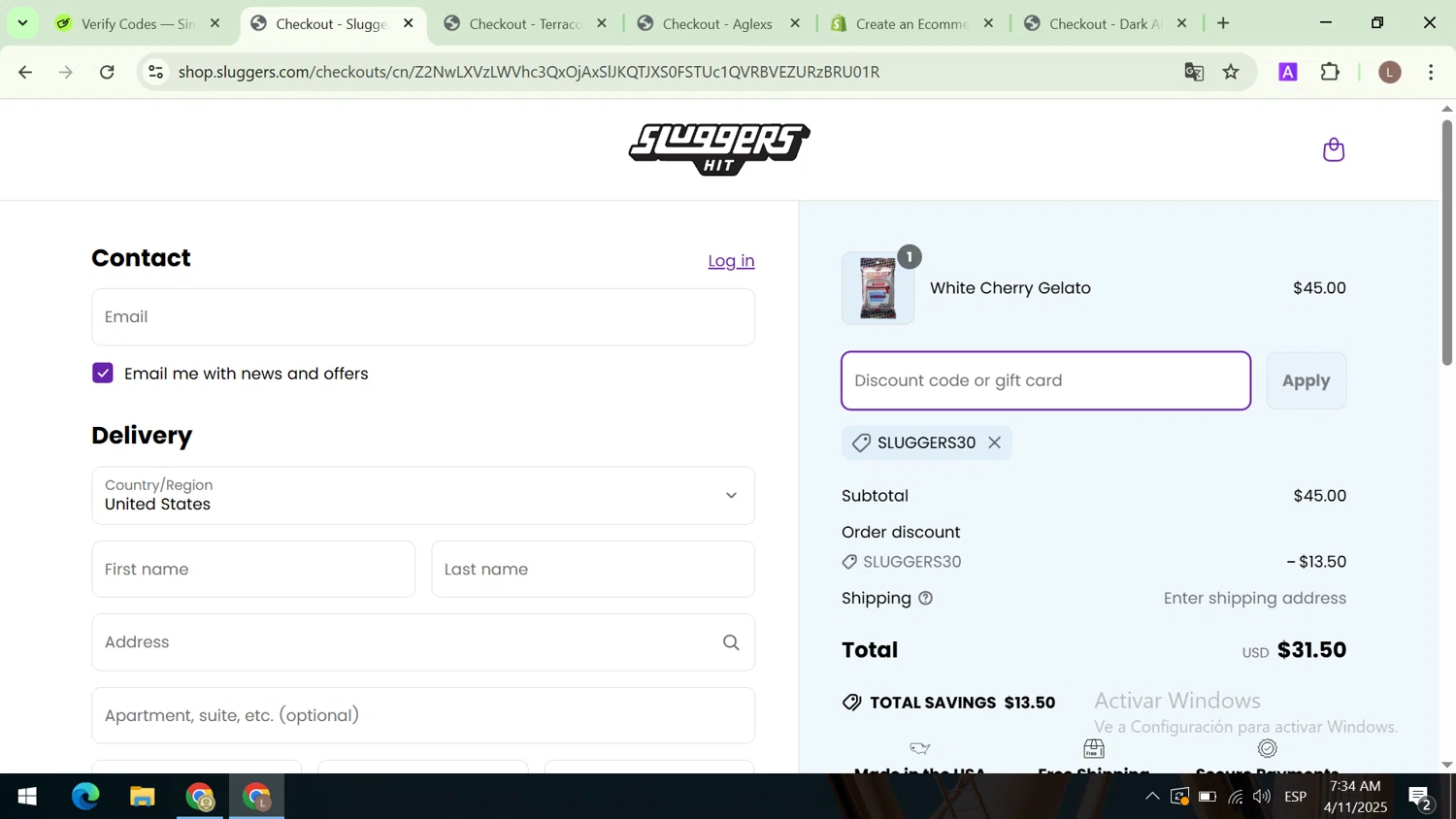The height and width of the screenshot is (819, 1456).
Task: Open the Windows Start menu
Action: point(27,797)
